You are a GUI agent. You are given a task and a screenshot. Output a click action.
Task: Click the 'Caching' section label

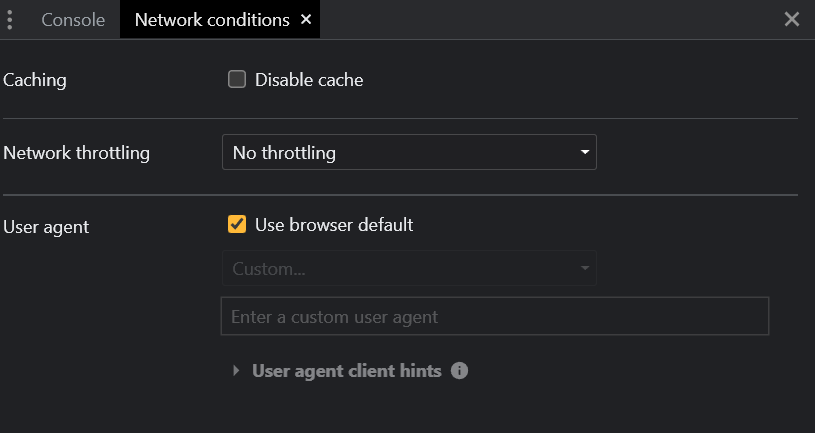(x=35, y=80)
